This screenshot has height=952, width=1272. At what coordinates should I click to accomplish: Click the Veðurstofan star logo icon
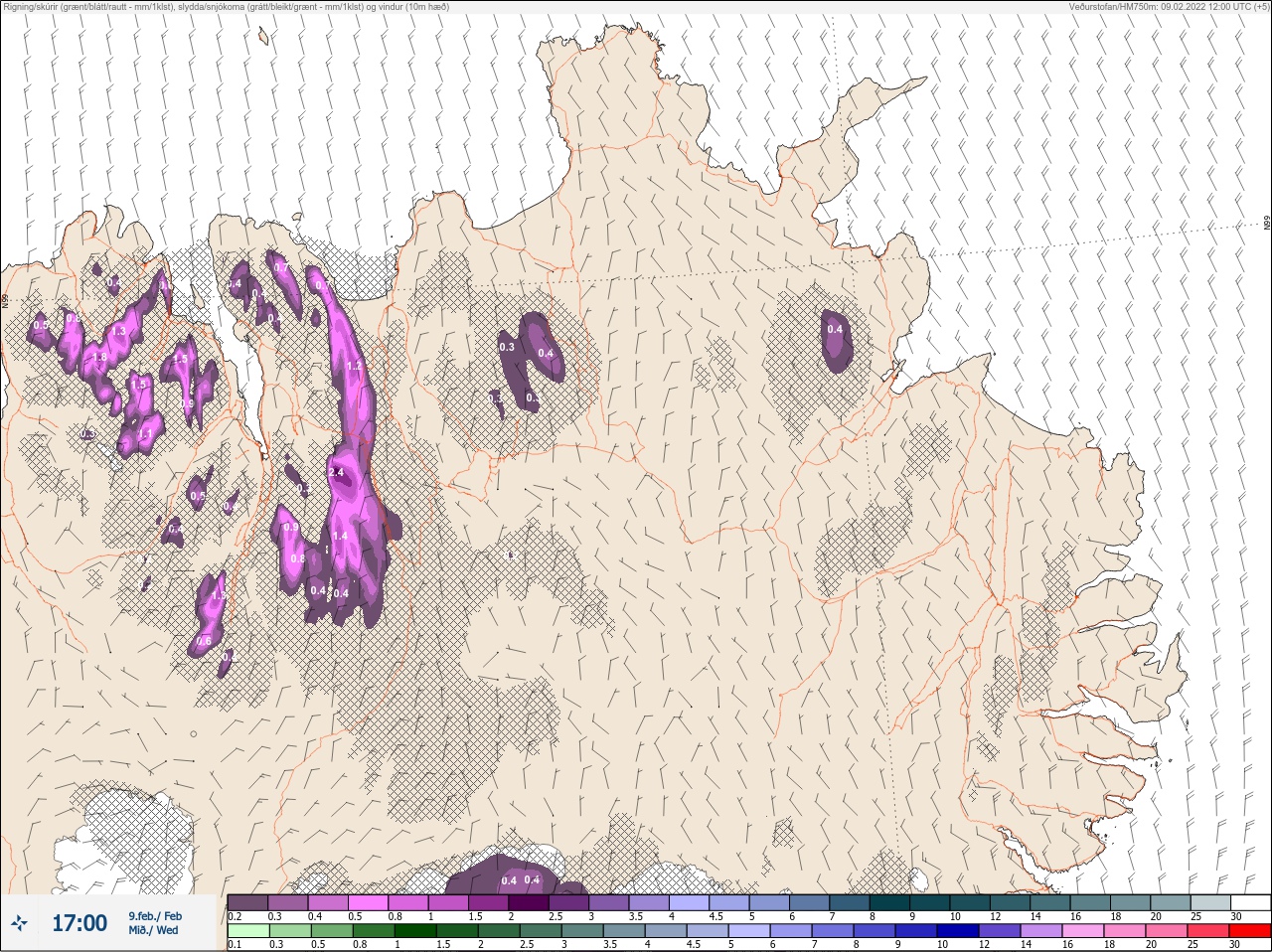pyautogui.click(x=19, y=923)
